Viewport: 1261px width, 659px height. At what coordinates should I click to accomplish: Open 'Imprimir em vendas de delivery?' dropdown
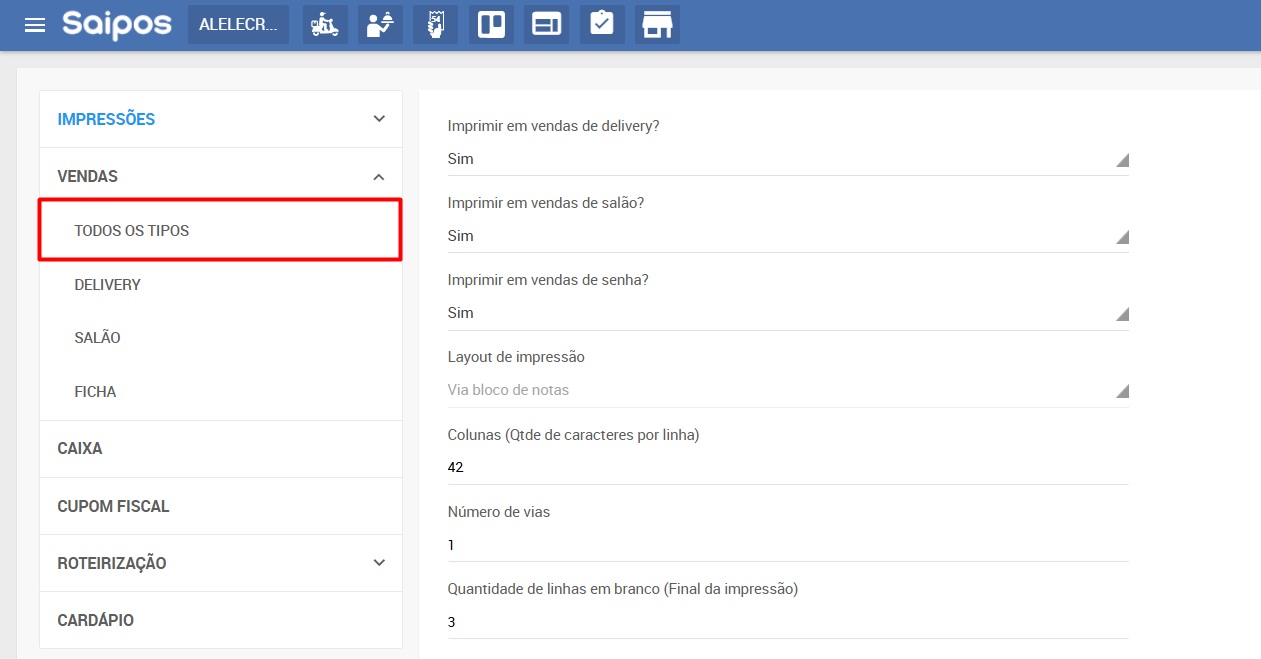coord(787,159)
